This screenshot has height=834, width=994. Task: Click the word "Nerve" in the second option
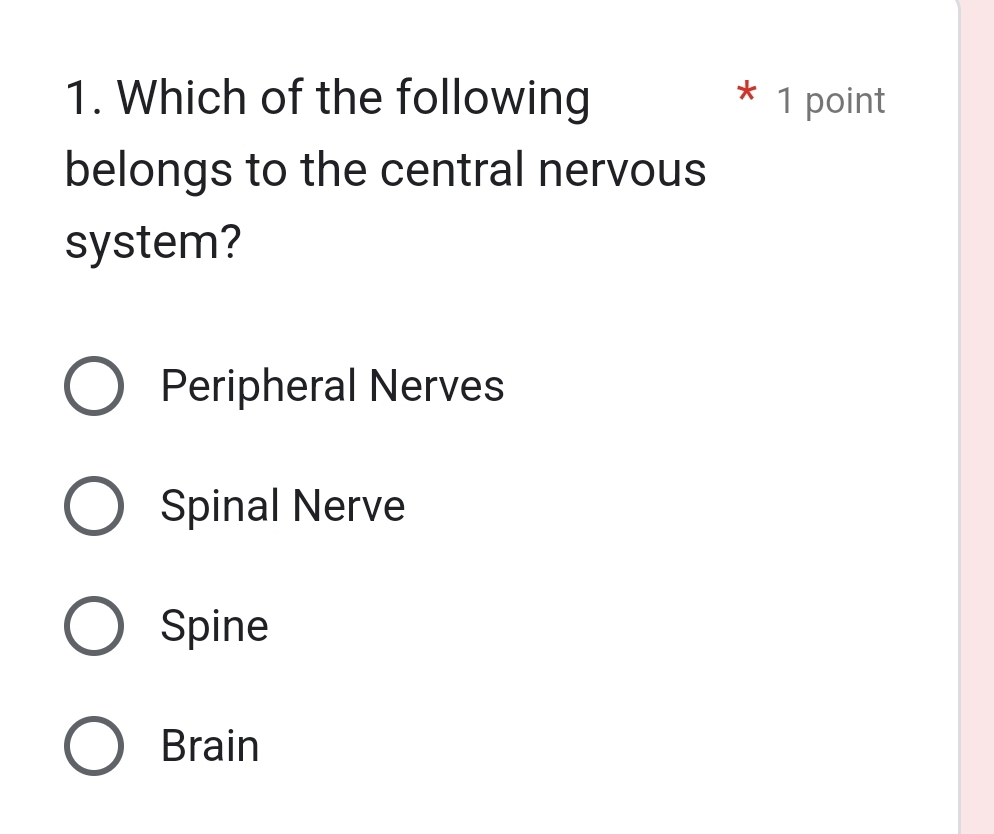pos(349,506)
